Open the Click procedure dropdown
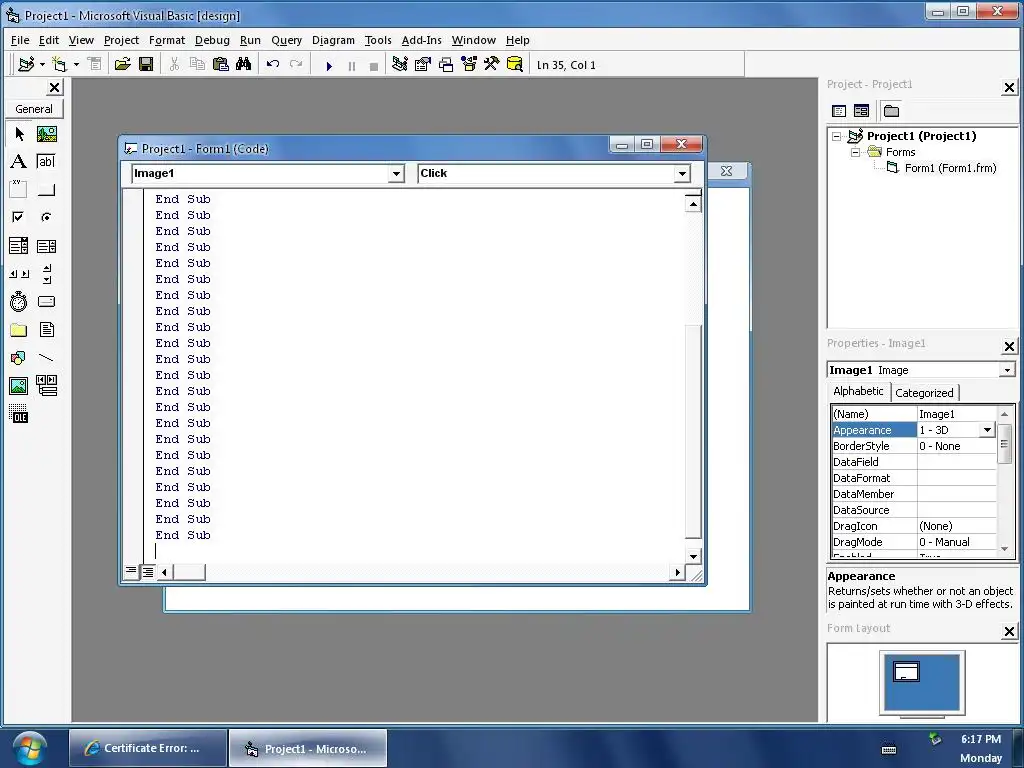This screenshot has height=768, width=1024. point(682,174)
